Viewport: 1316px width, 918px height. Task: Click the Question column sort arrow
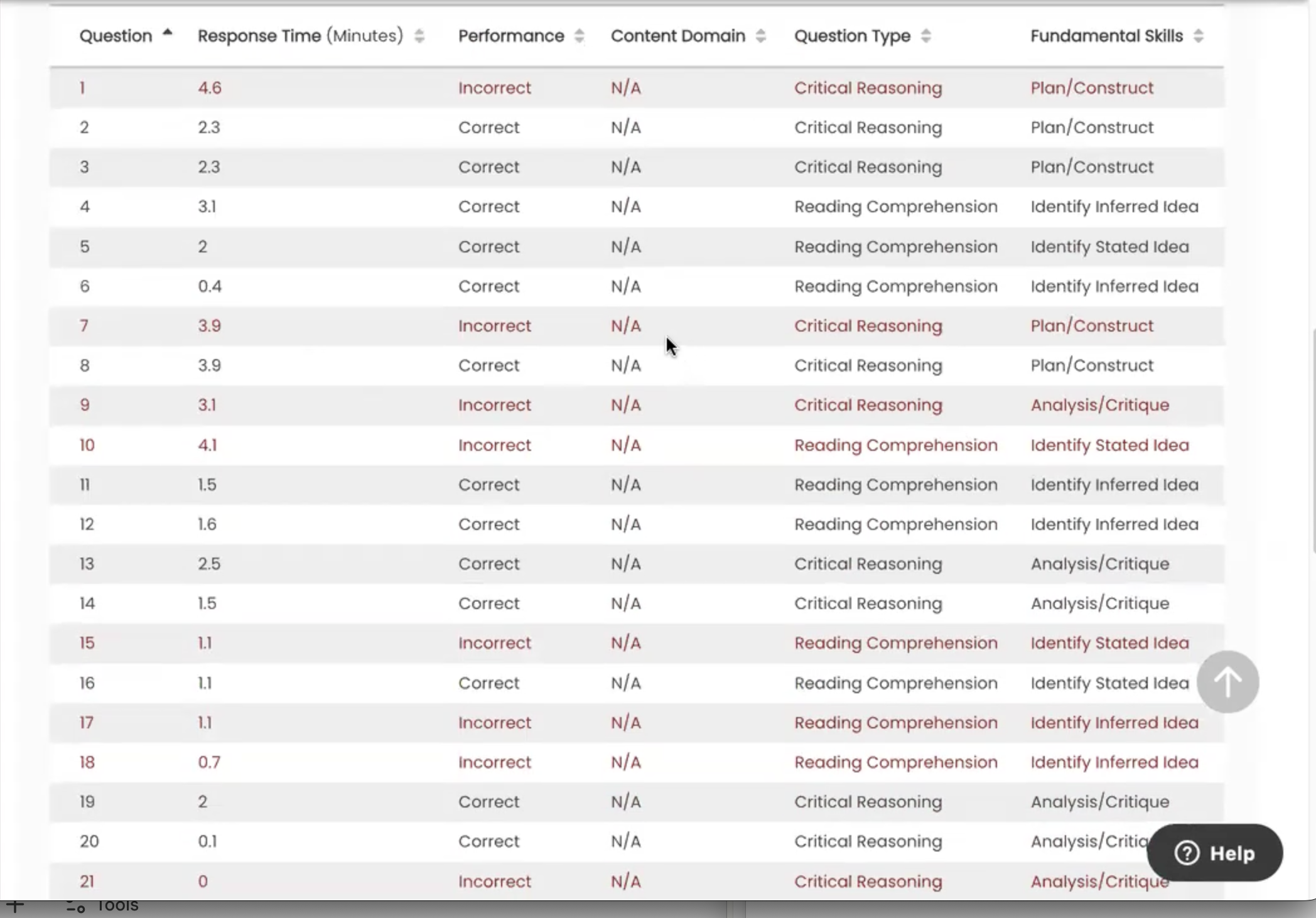point(167,33)
